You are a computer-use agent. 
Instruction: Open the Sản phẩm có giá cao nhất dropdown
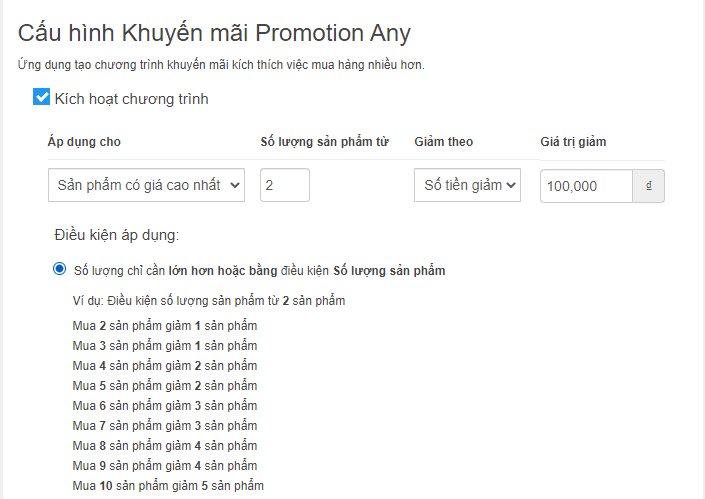click(146, 185)
